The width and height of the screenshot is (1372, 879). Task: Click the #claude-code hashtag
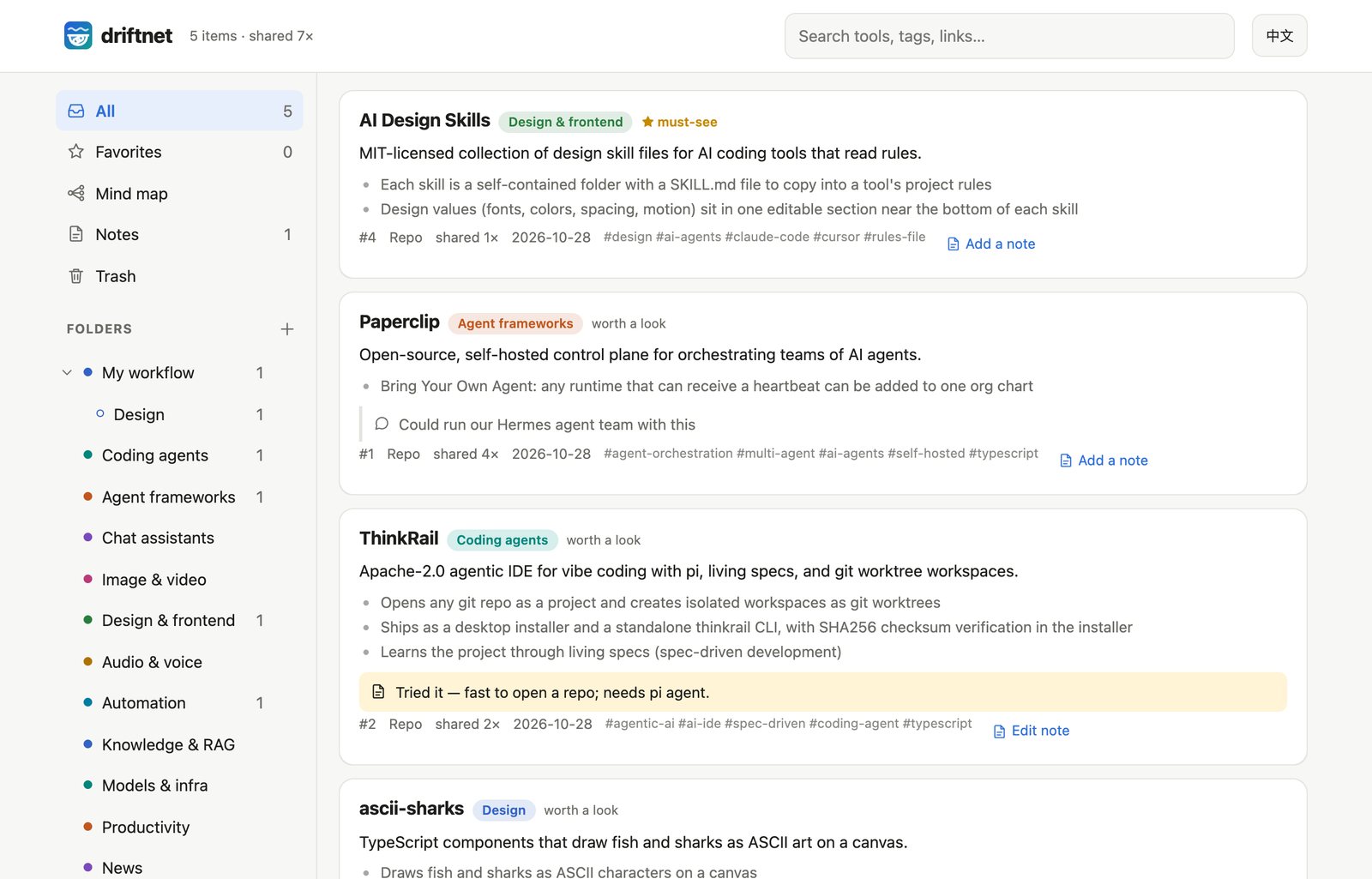click(767, 237)
